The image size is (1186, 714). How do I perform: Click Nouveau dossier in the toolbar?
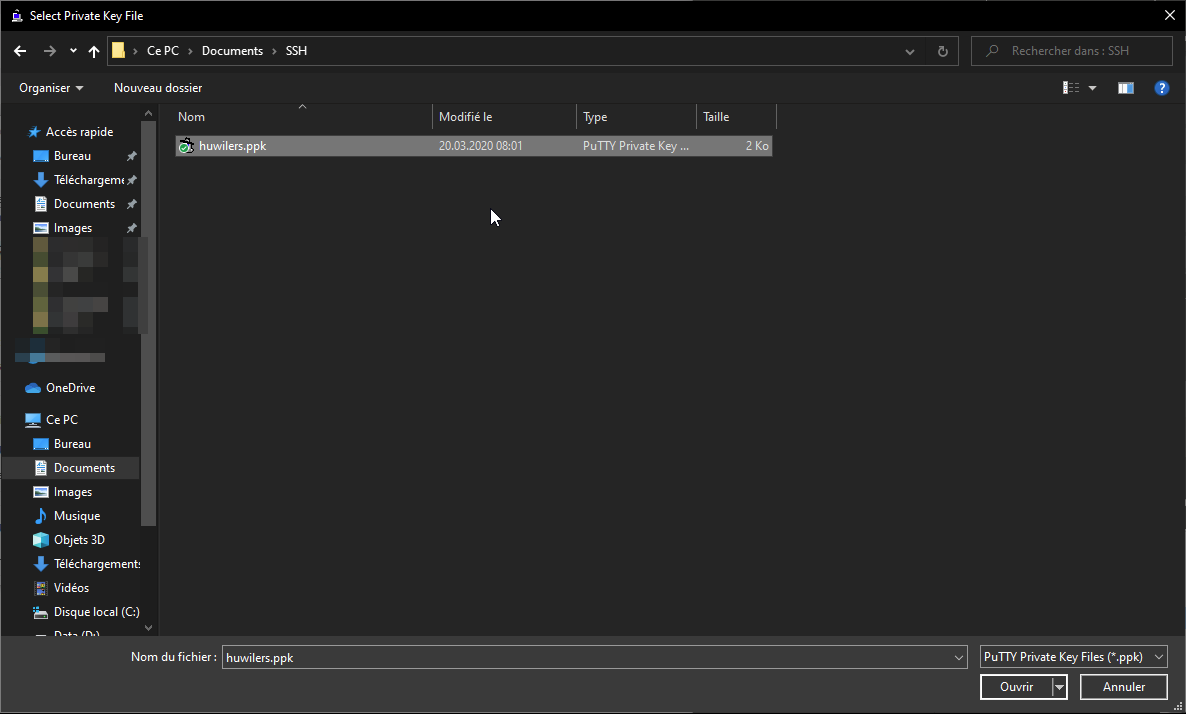(x=158, y=88)
